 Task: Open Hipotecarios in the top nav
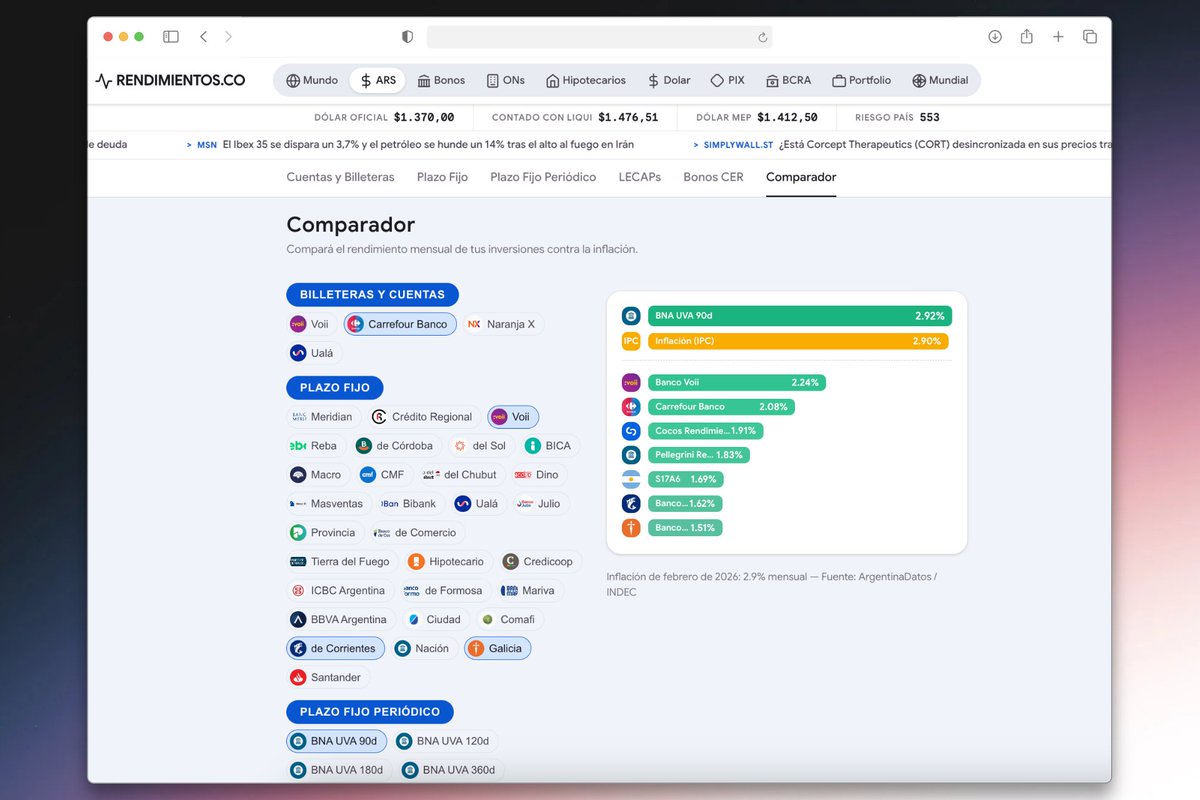point(586,80)
